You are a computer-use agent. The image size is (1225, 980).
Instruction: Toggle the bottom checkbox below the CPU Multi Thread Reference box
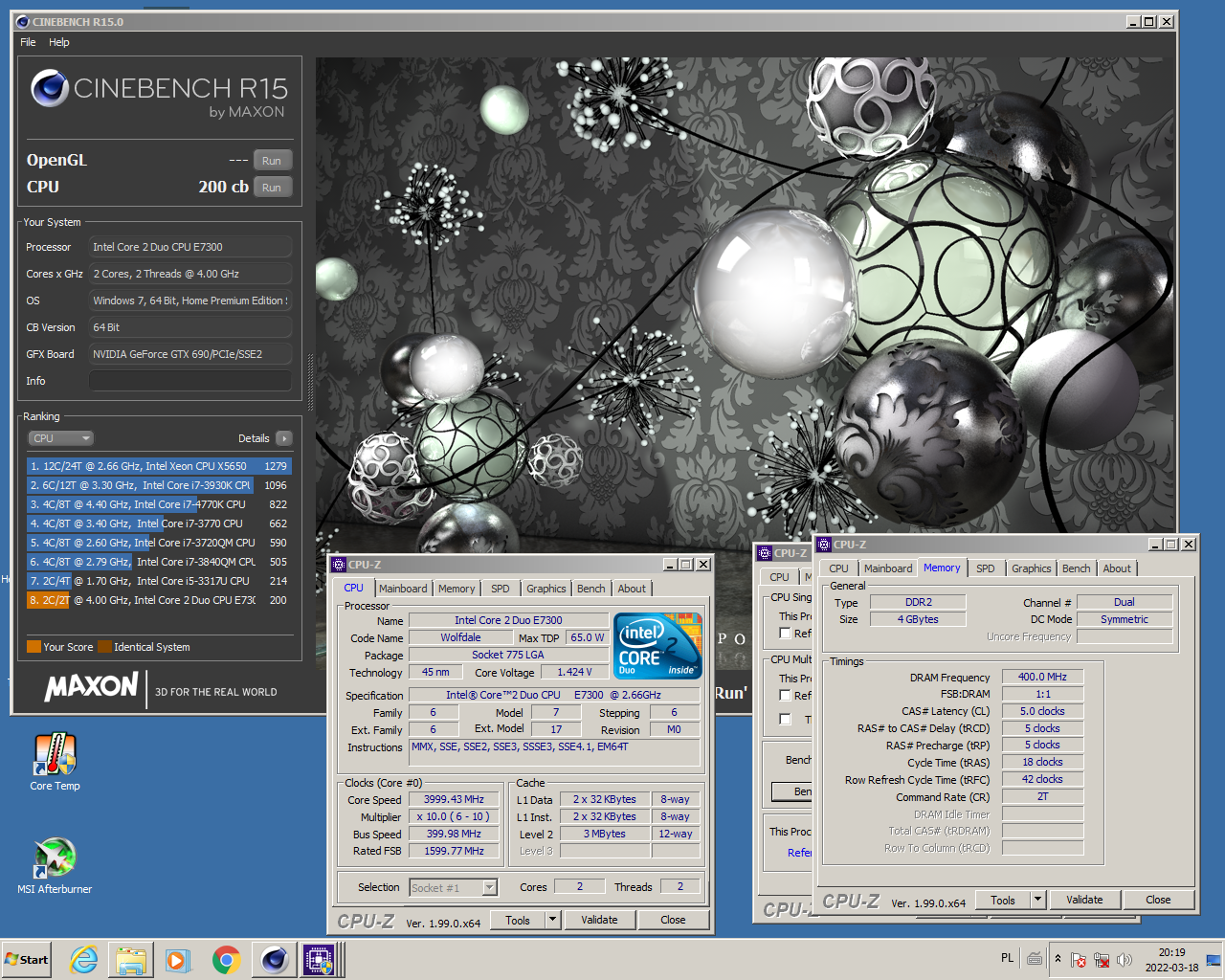[786, 720]
